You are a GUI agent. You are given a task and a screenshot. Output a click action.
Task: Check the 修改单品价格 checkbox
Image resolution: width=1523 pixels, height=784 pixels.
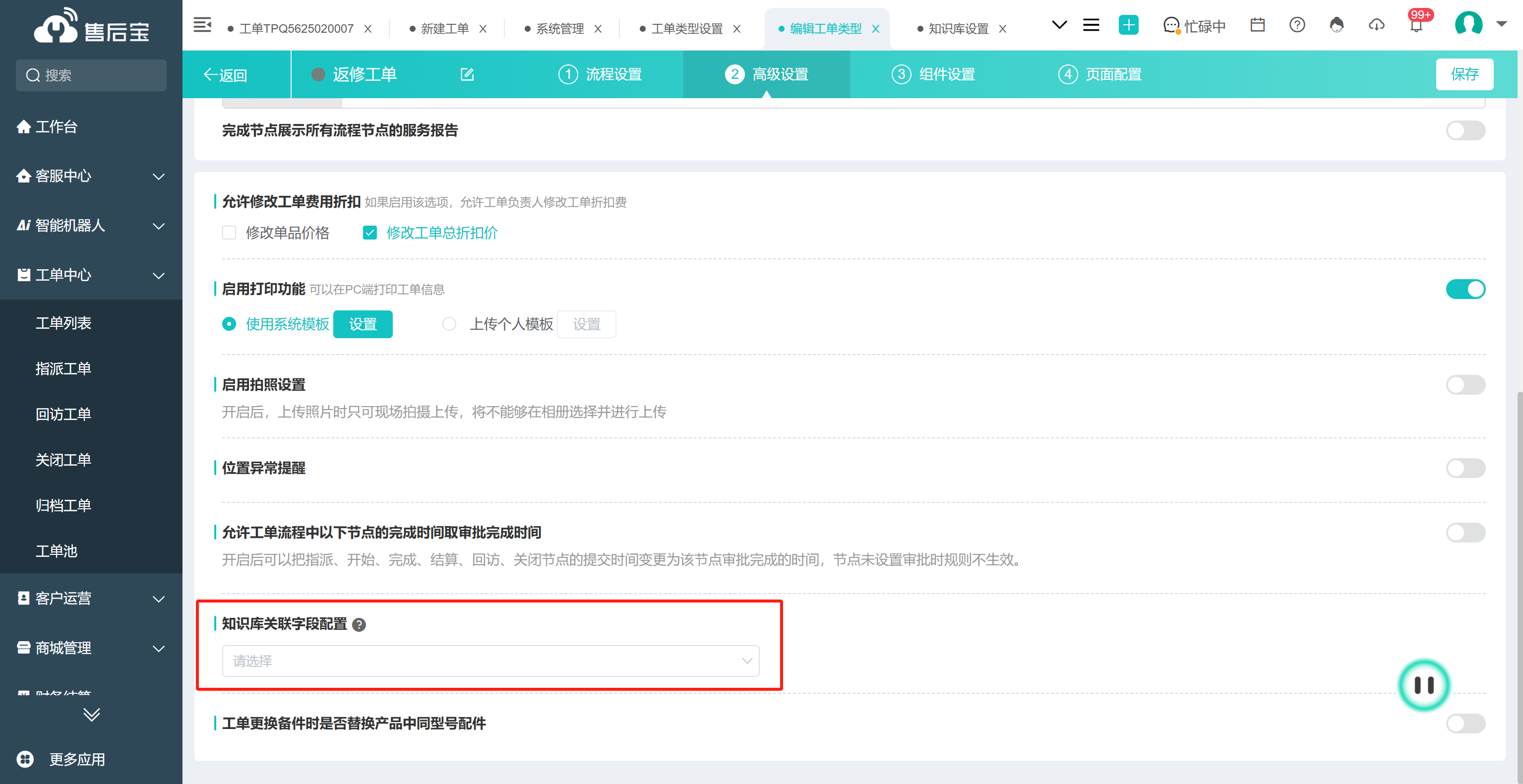(229, 233)
